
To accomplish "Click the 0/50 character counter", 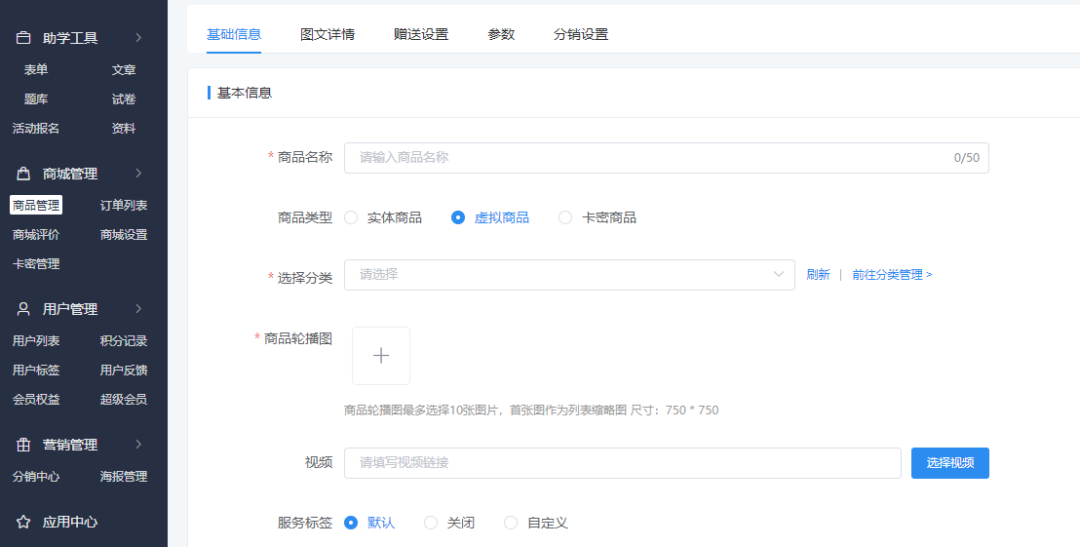I will coord(966,158).
